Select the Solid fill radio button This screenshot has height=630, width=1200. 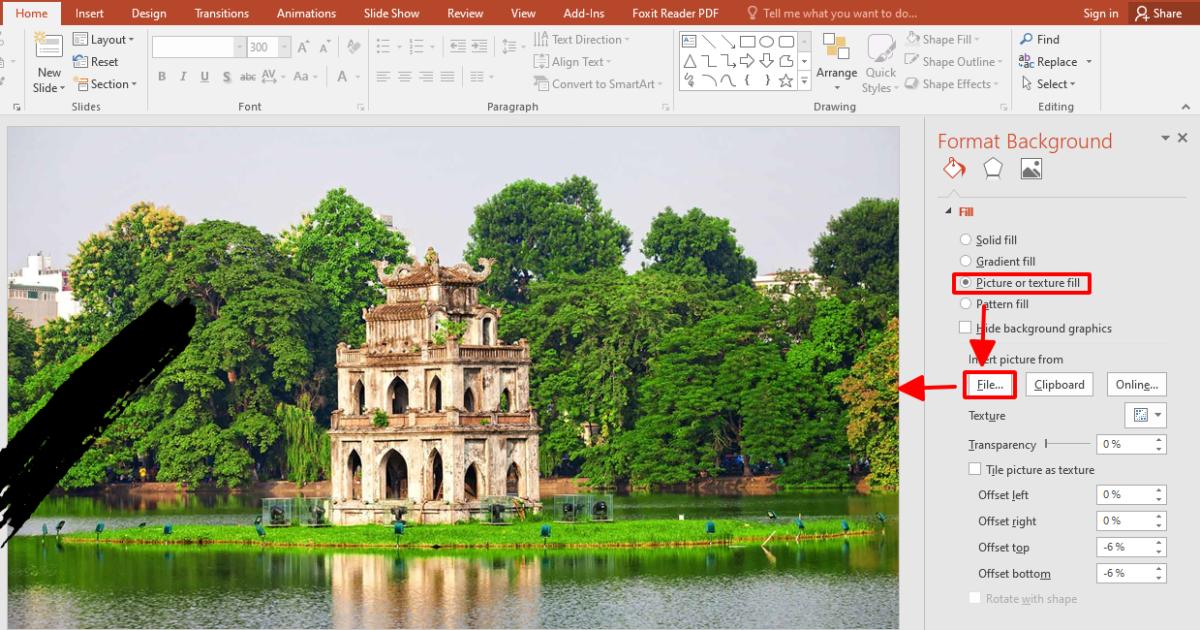point(966,239)
